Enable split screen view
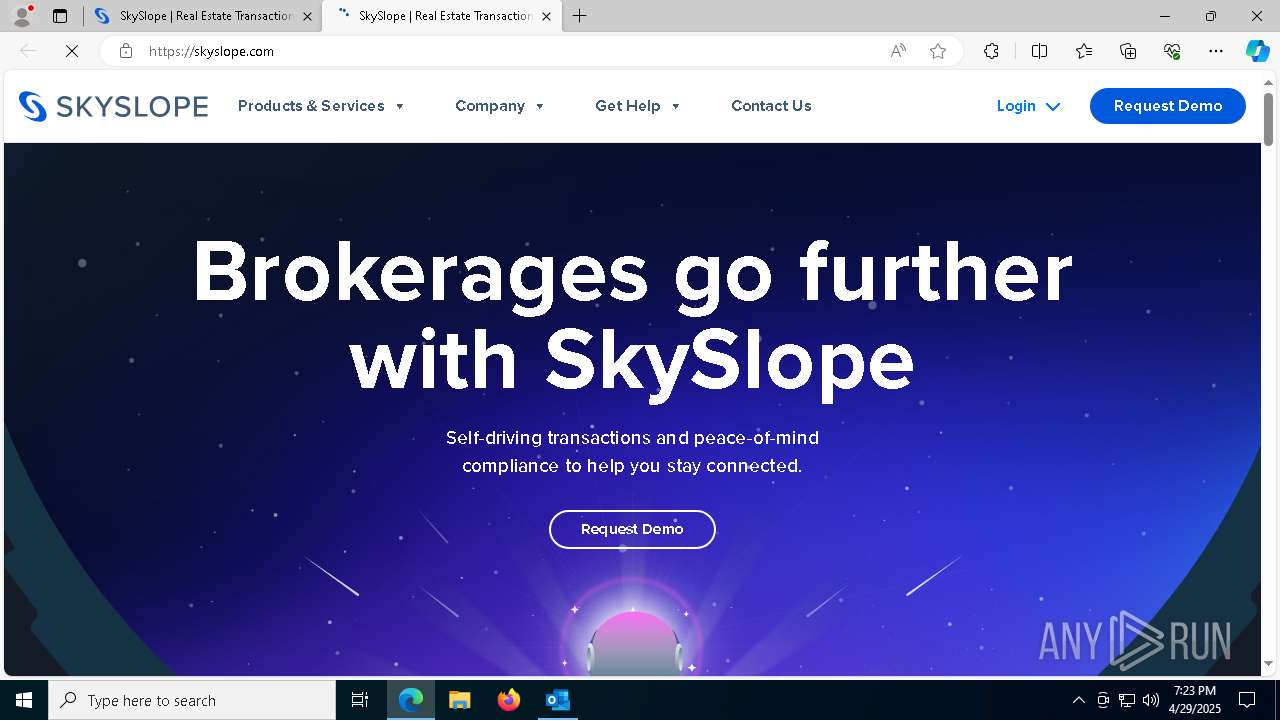 click(x=1039, y=51)
